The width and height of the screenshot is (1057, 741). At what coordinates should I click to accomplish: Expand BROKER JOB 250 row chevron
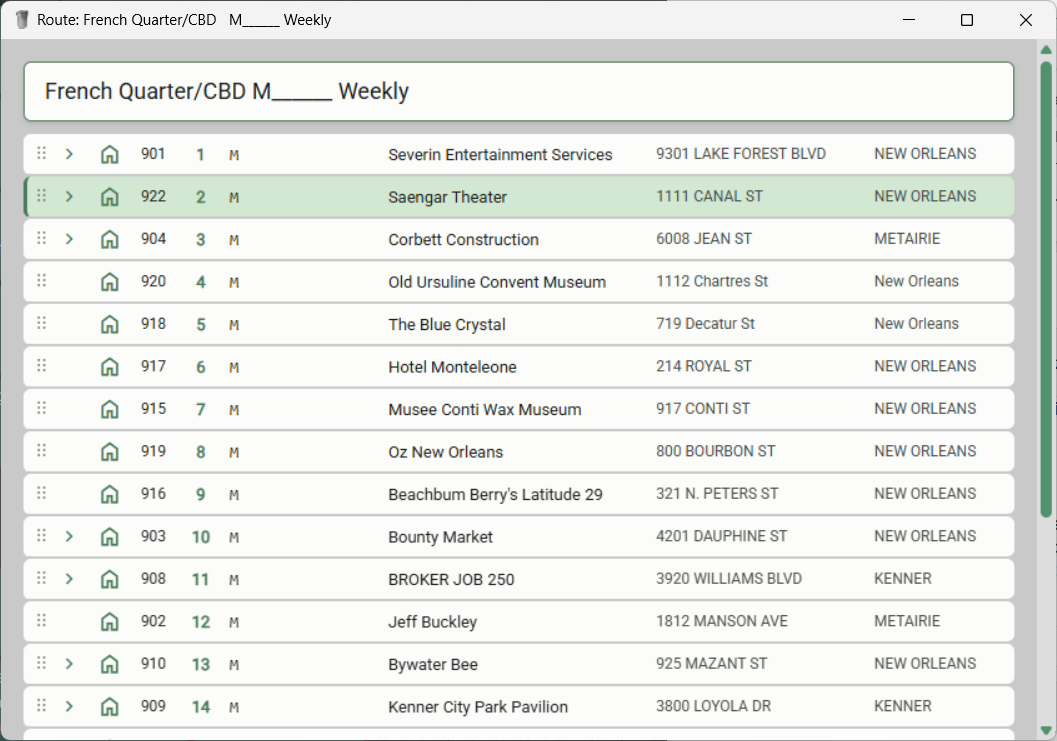click(69, 579)
